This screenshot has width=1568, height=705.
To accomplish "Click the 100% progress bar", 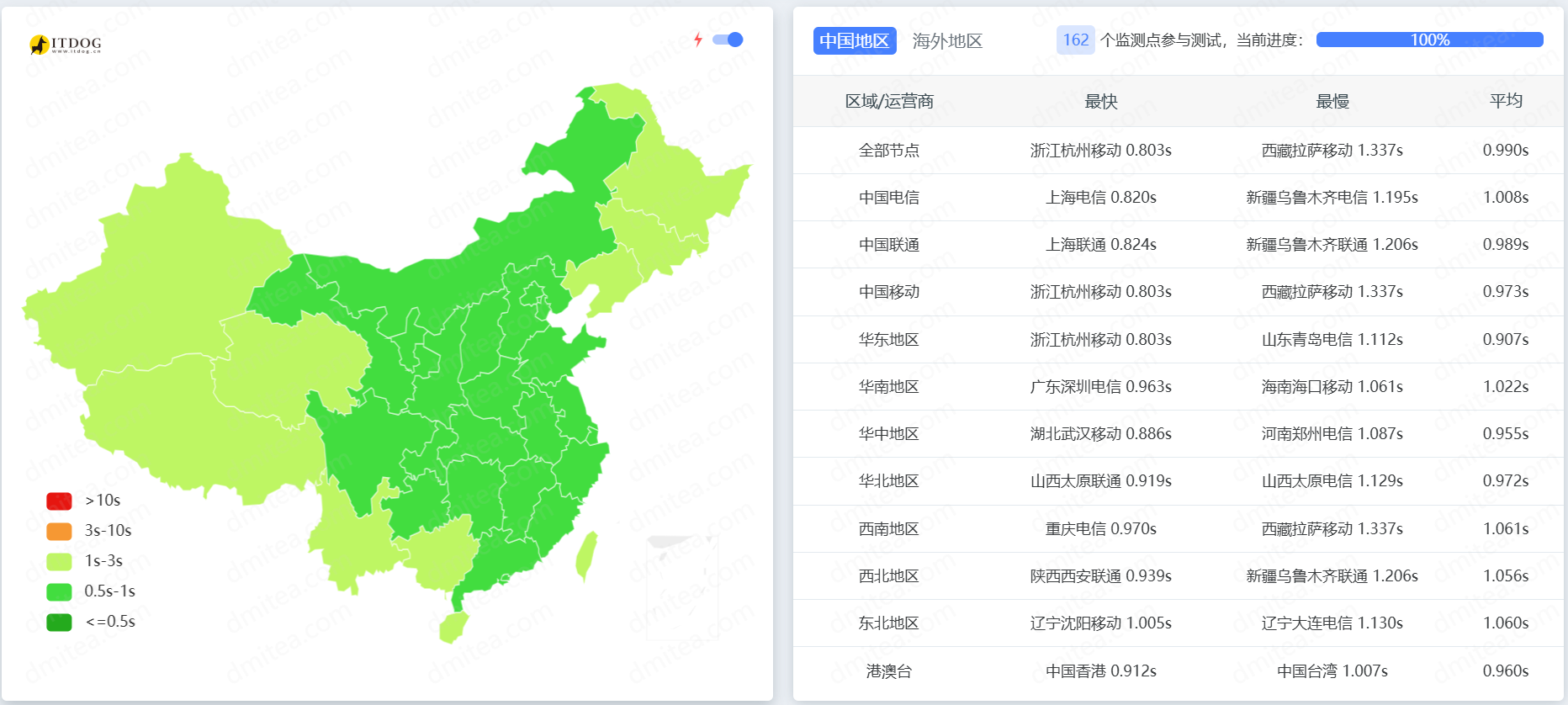I will tap(1429, 40).
